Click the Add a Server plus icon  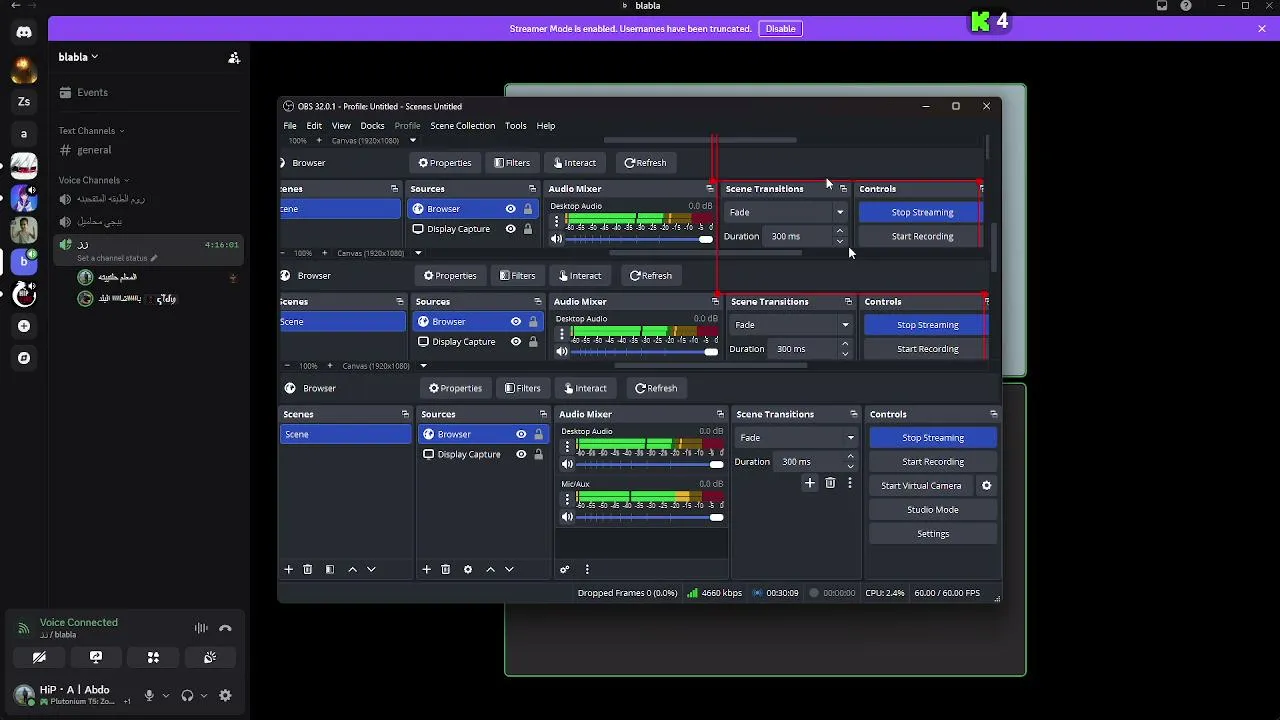tap(24, 326)
